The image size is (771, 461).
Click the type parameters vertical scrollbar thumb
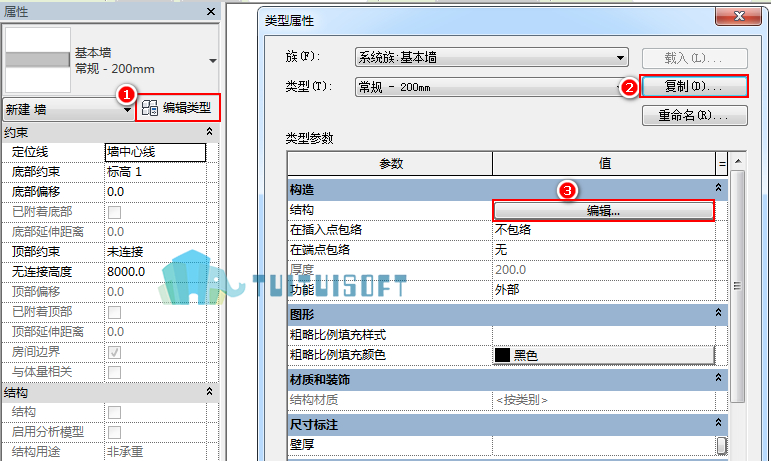[x=738, y=287]
